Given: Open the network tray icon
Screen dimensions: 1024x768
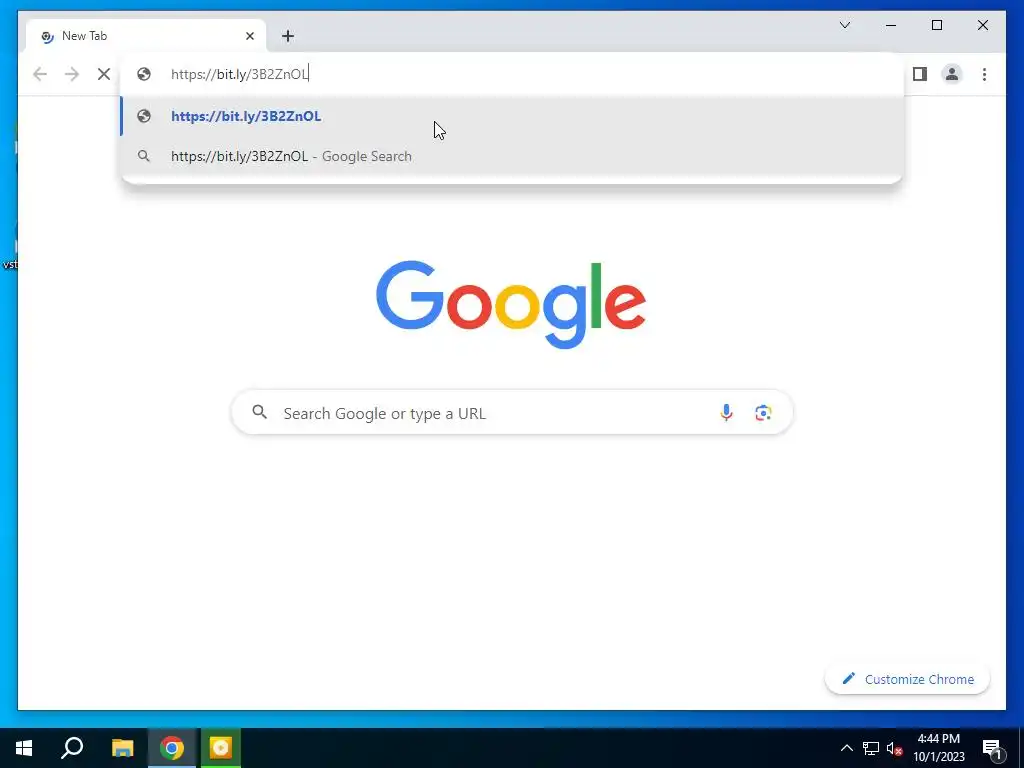Looking at the screenshot, I should [871, 748].
